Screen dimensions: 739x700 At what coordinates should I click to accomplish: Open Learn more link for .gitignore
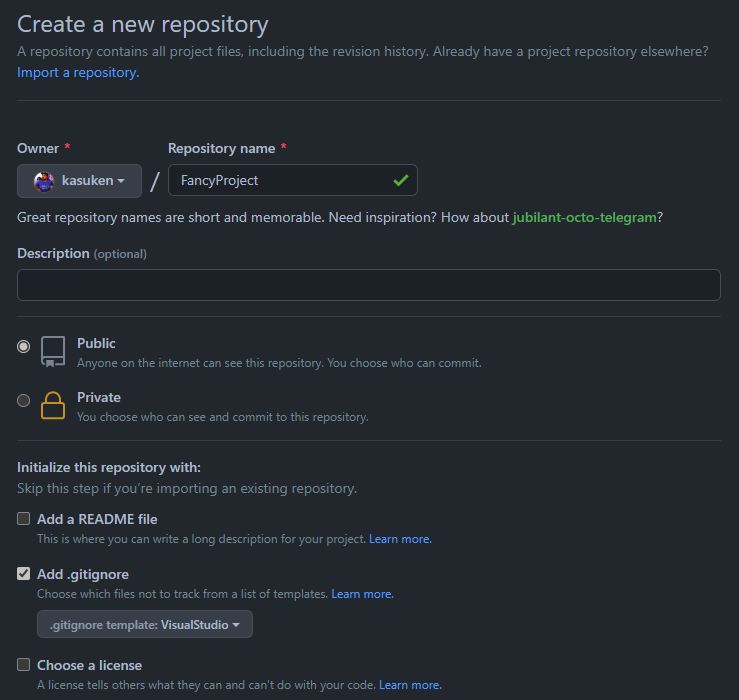[362, 594]
